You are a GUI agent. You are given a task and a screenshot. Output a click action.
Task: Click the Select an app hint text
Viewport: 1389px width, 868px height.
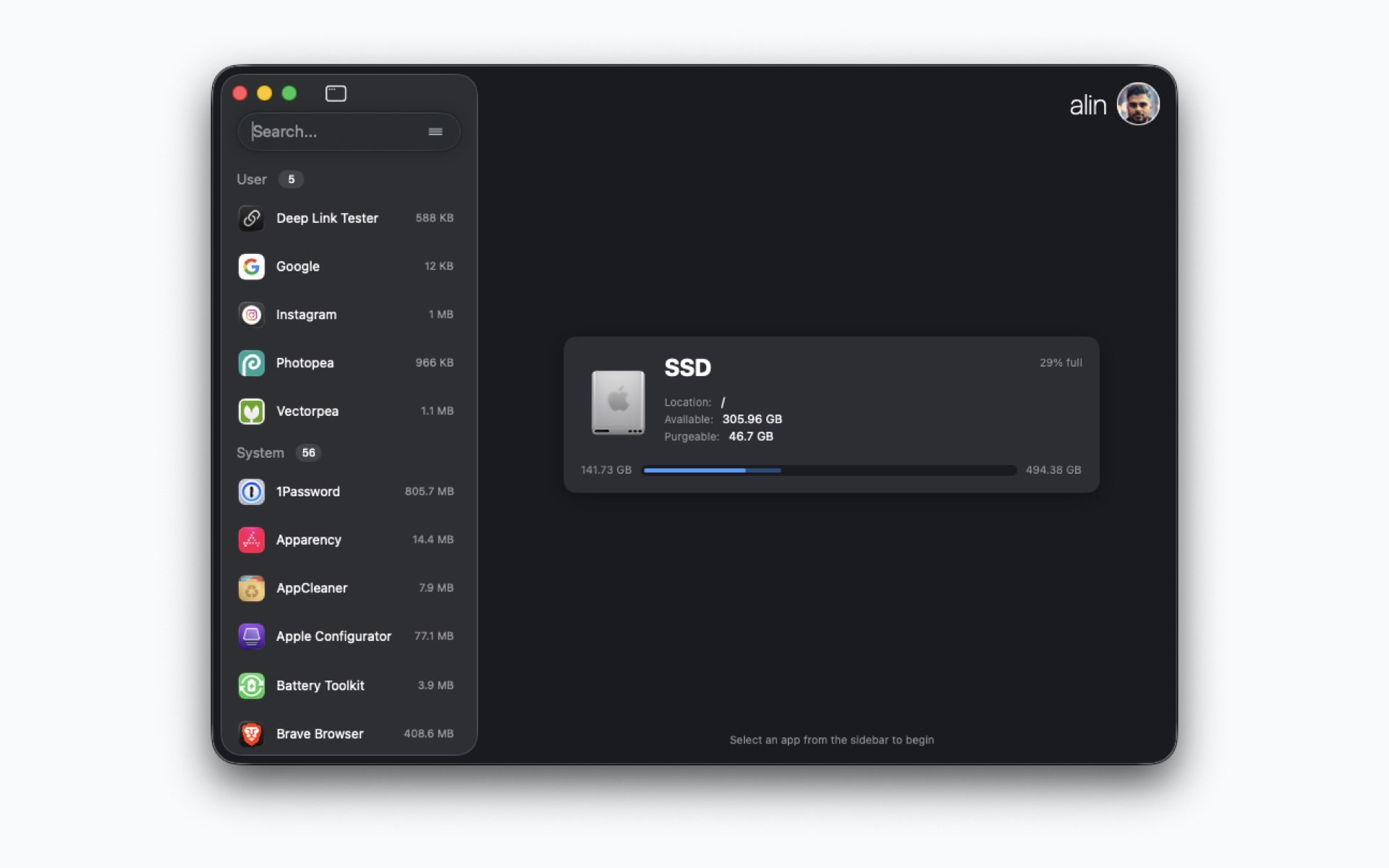[832, 740]
